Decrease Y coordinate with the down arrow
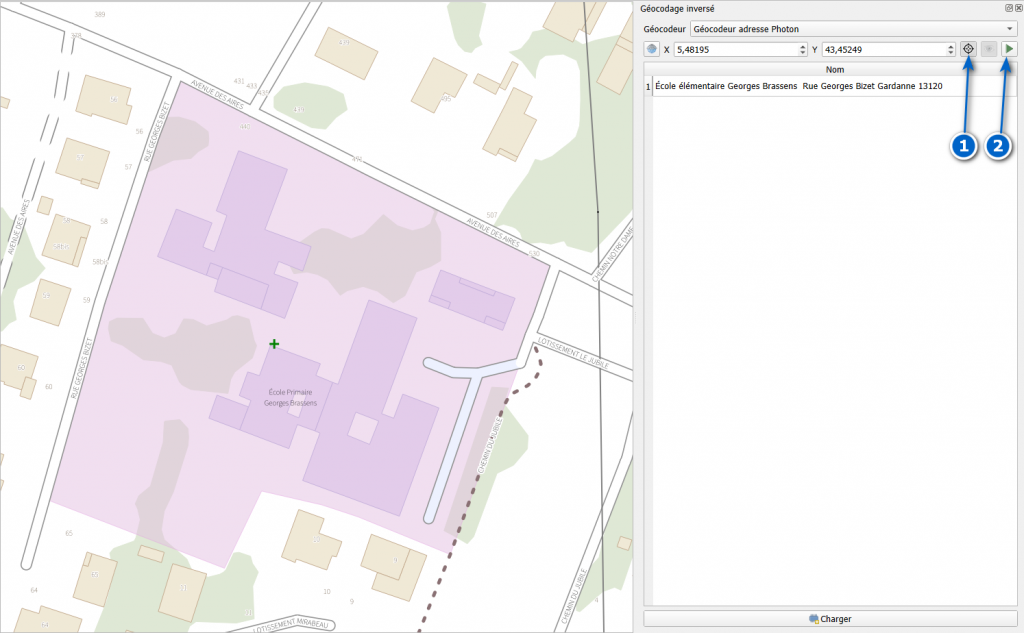 tap(951, 53)
